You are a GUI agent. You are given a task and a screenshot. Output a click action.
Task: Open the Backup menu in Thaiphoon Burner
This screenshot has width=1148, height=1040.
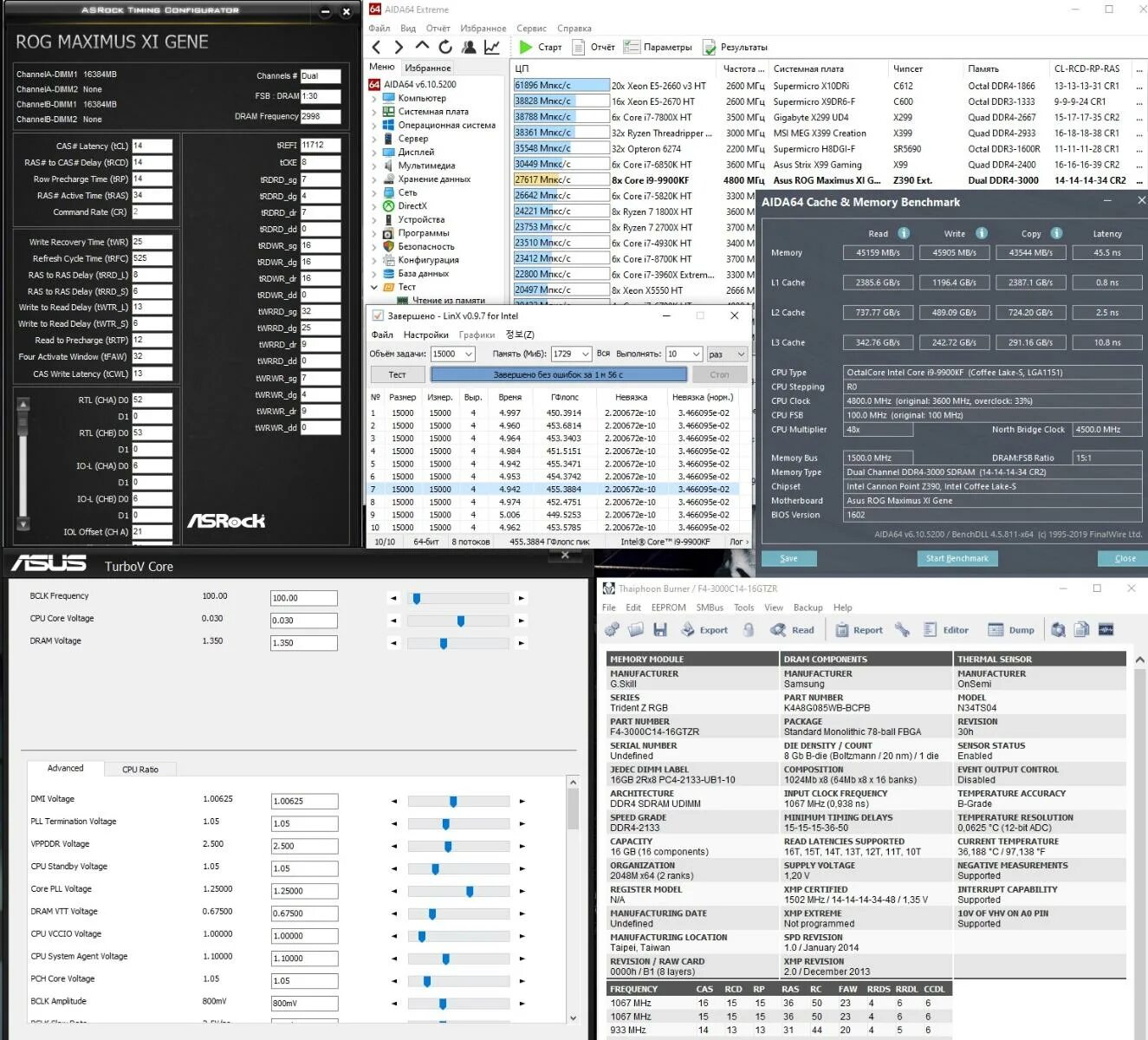[807, 608]
